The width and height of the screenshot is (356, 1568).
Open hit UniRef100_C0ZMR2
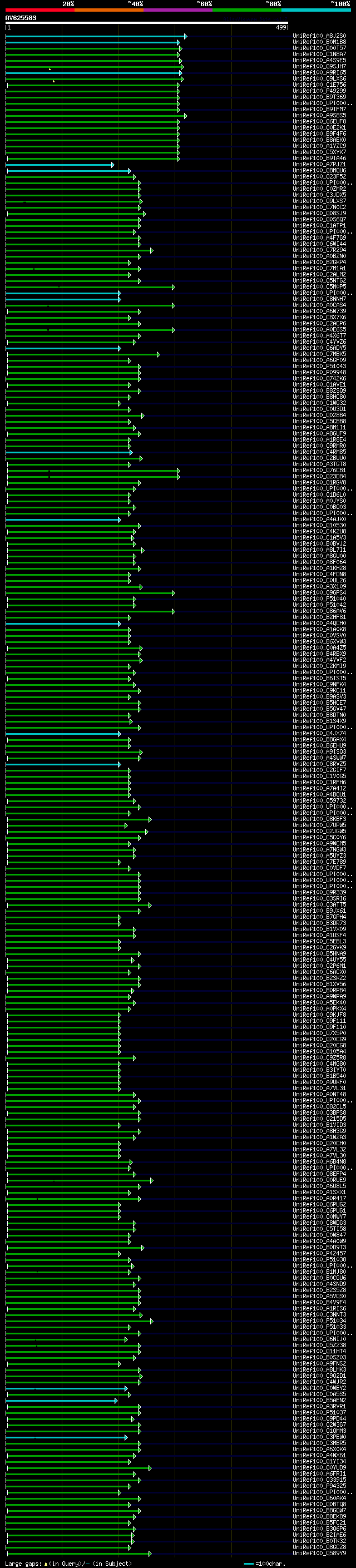319,189
